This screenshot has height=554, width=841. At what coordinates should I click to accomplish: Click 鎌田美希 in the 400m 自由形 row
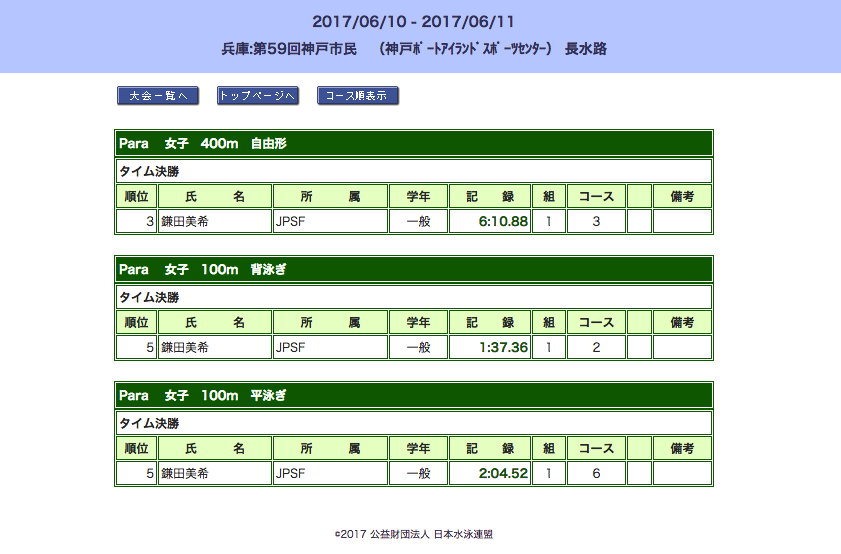click(x=185, y=221)
